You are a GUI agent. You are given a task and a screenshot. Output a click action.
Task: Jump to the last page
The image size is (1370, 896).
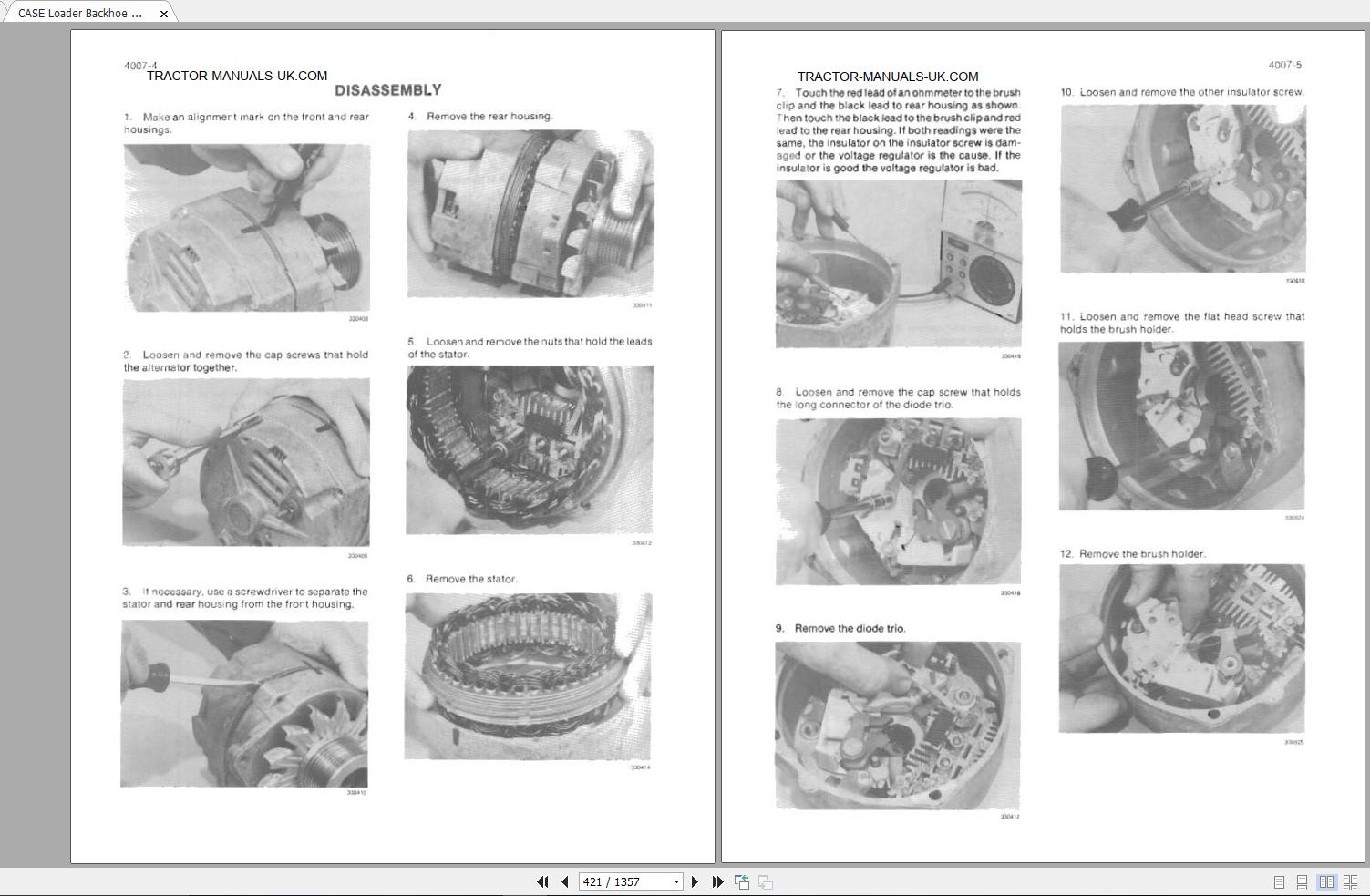717,881
